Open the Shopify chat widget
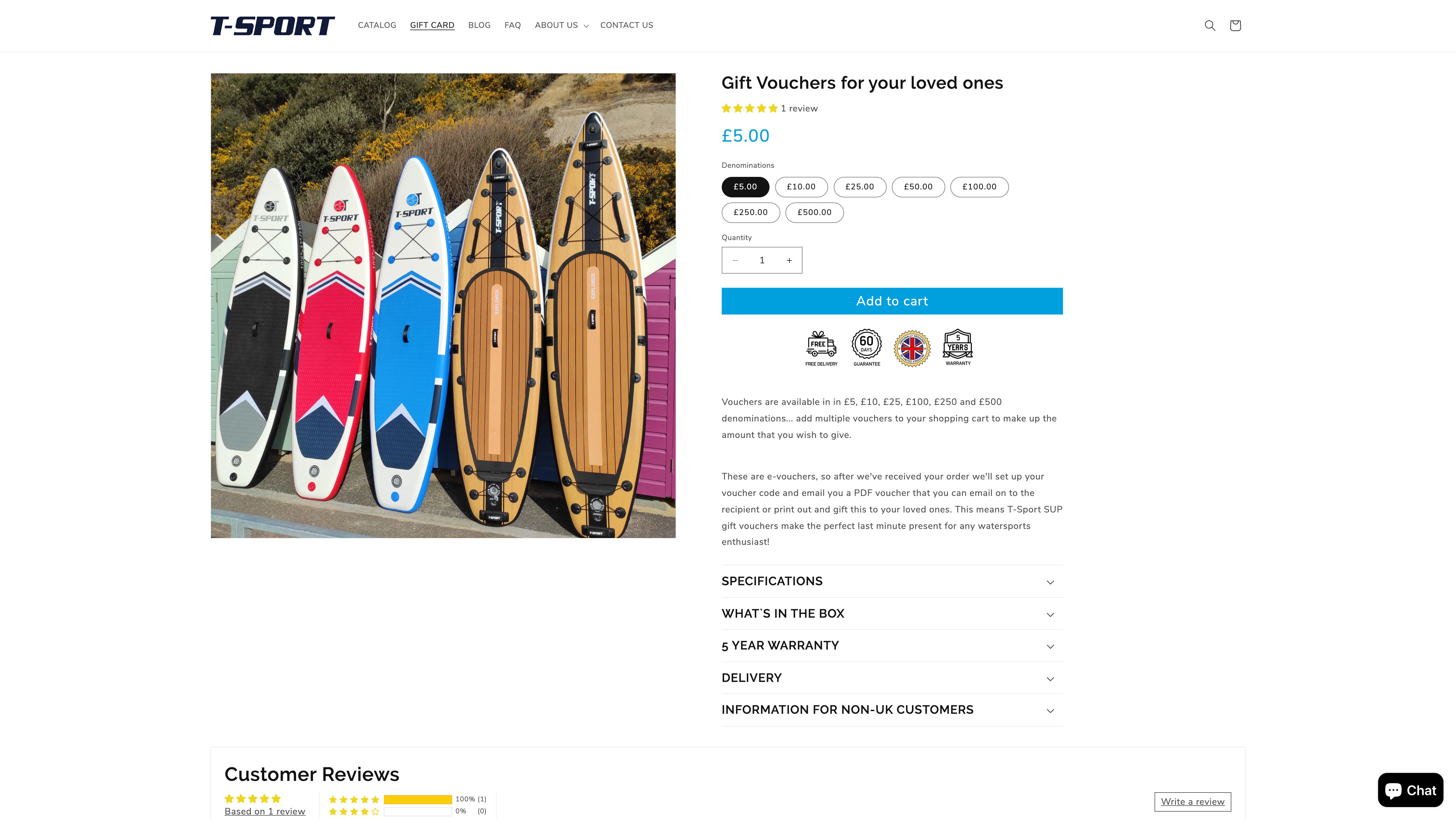The height and width of the screenshot is (819, 1456). click(1410, 790)
